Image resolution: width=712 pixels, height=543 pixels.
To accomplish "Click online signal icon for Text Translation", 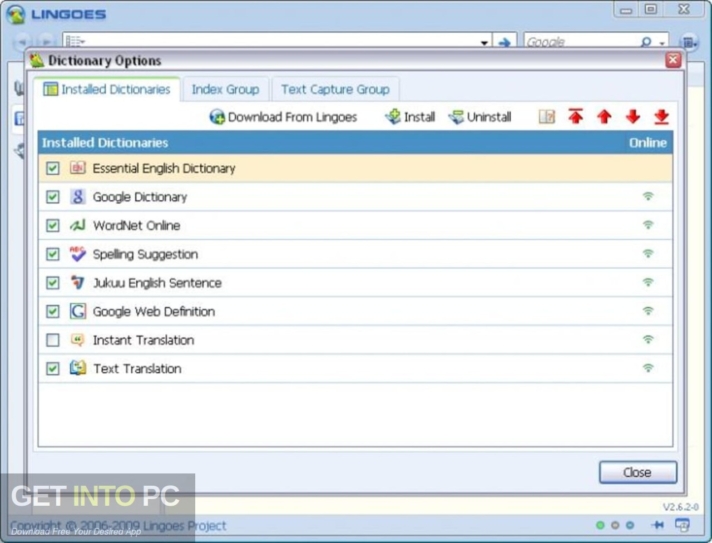I will pyautogui.click(x=648, y=368).
